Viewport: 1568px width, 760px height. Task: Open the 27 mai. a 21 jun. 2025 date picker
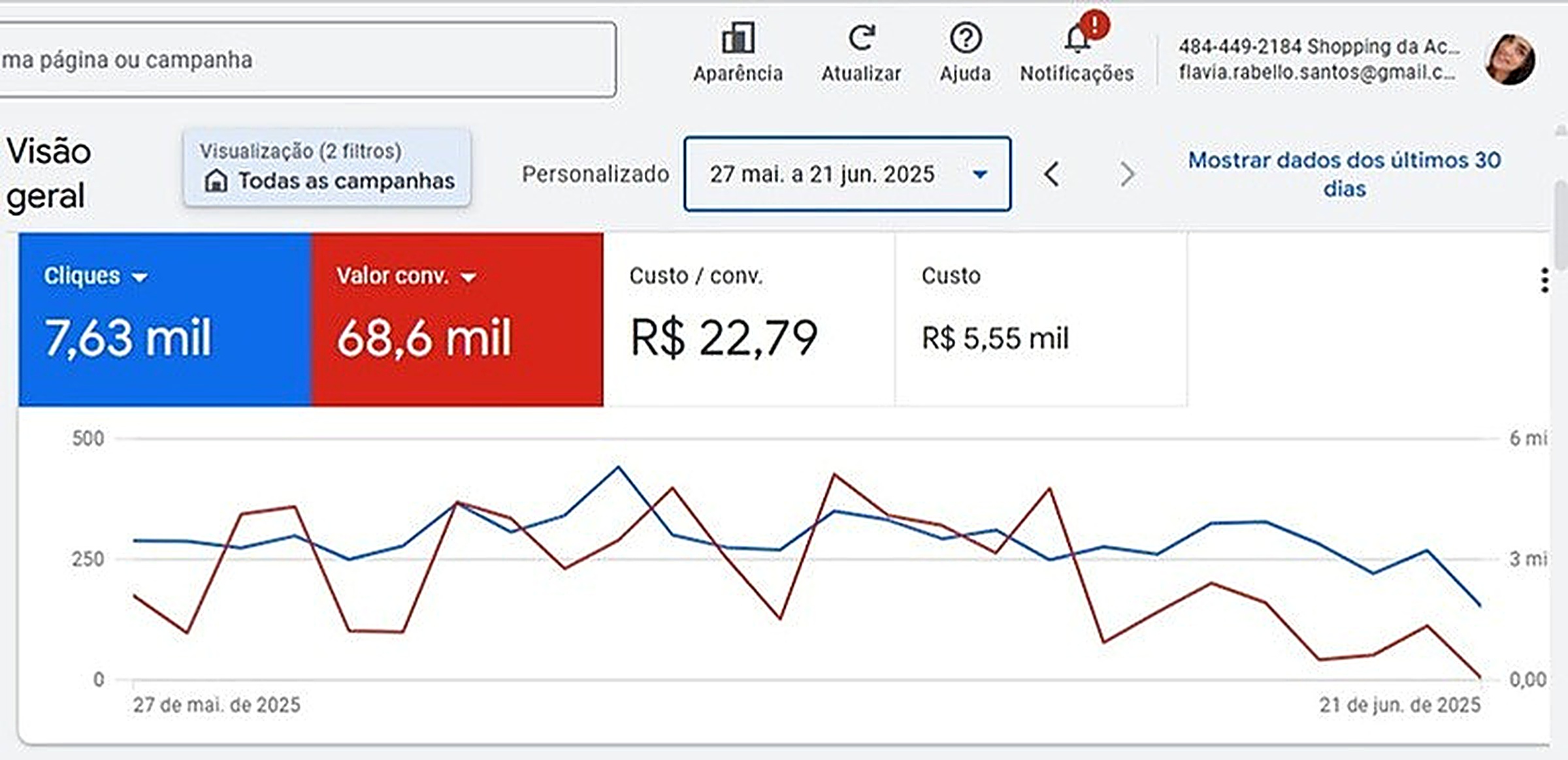pyautogui.click(x=847, y=174)
